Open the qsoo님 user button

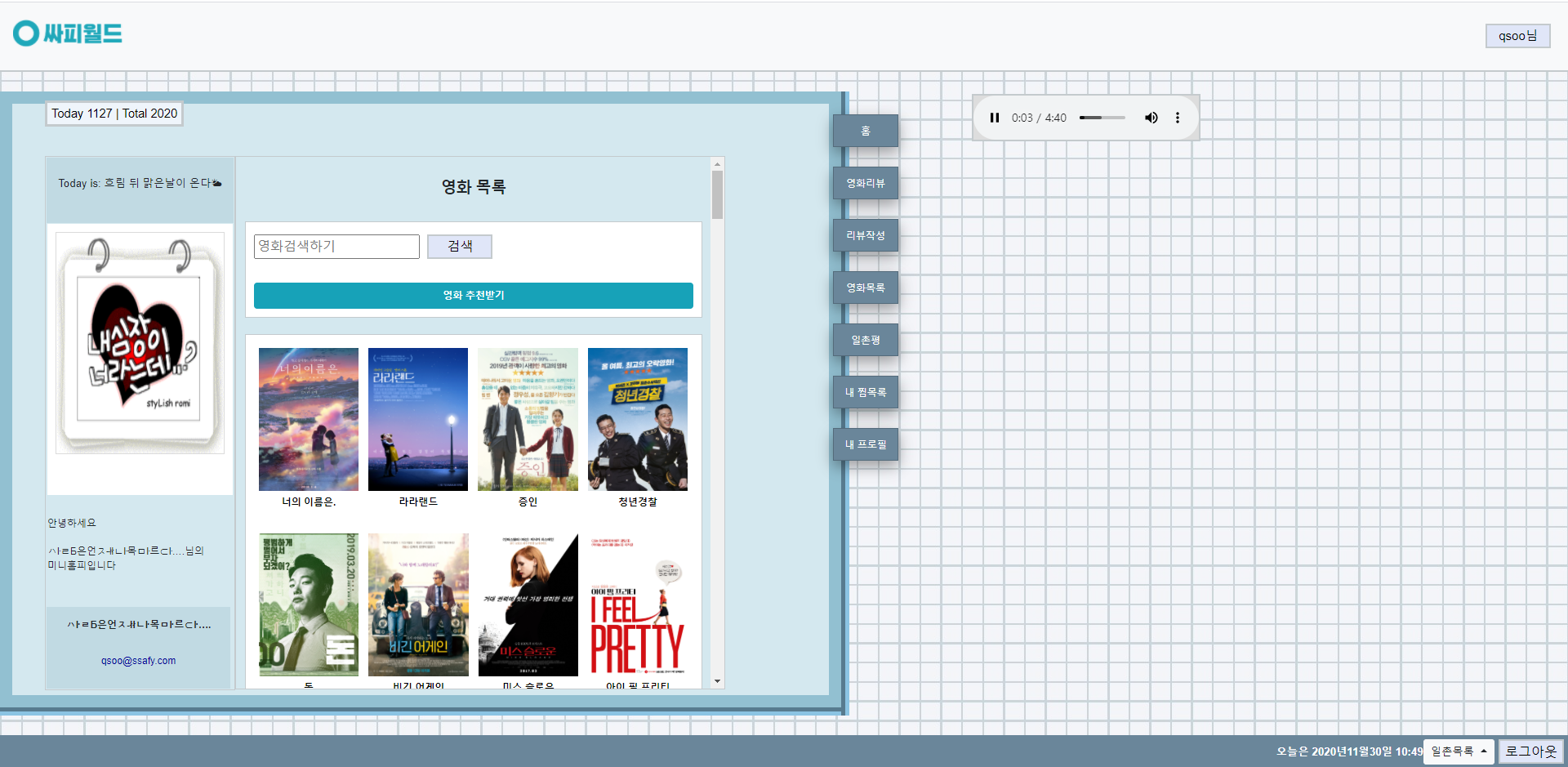pyautogui.click(x=1517, y=36)
